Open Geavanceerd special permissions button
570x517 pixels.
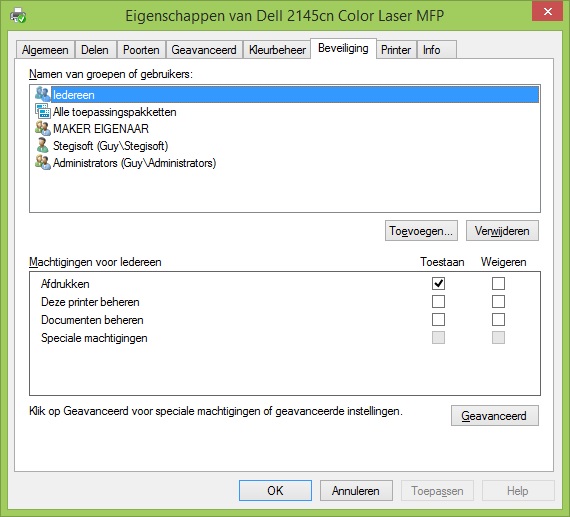coord(494,416)
